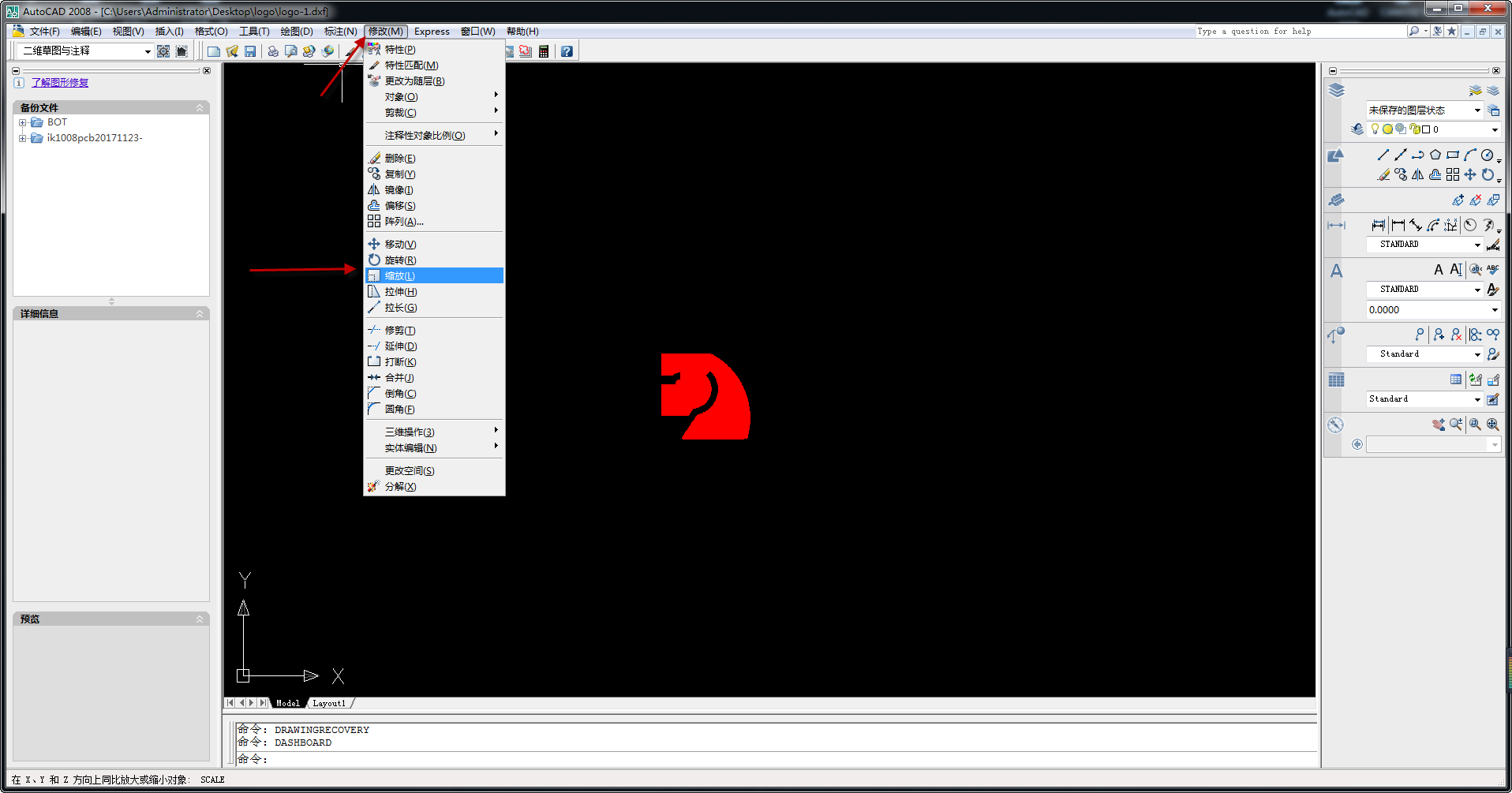
Task: Click the insert Table icon in the dashboard
Action: 1456,380
